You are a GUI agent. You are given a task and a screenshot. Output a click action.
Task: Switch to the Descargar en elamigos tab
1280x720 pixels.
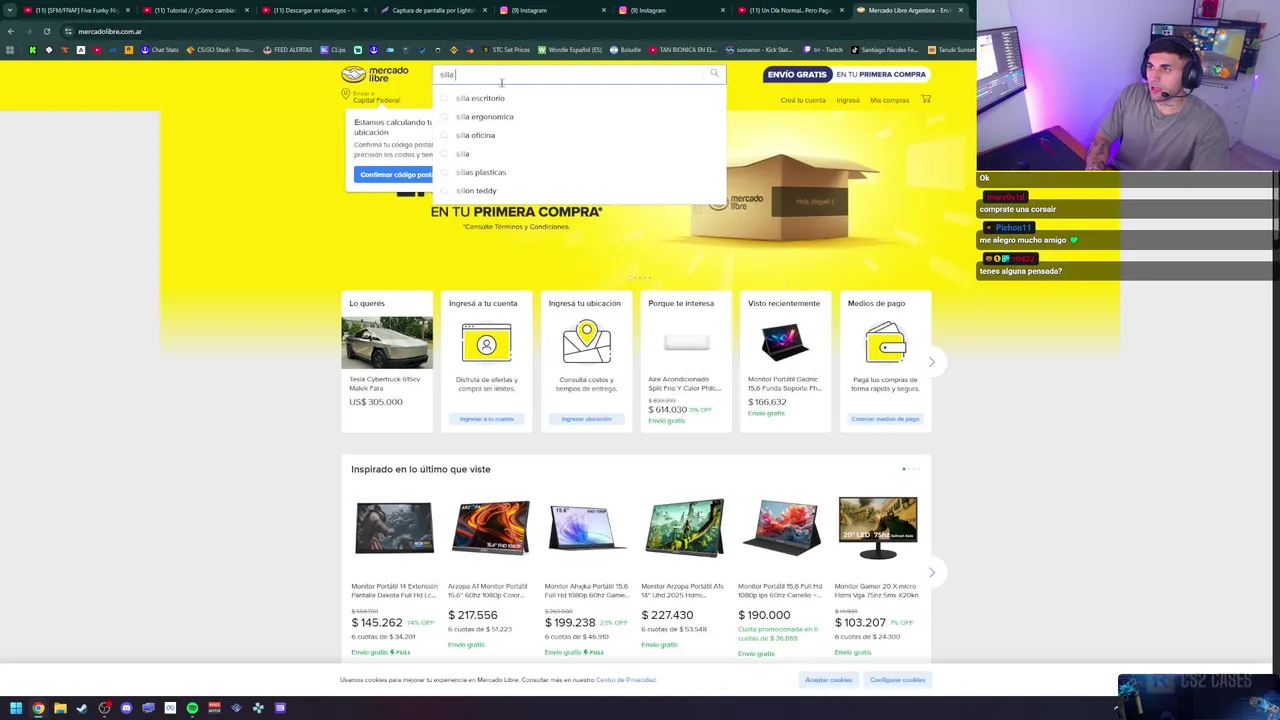[313, 10]
